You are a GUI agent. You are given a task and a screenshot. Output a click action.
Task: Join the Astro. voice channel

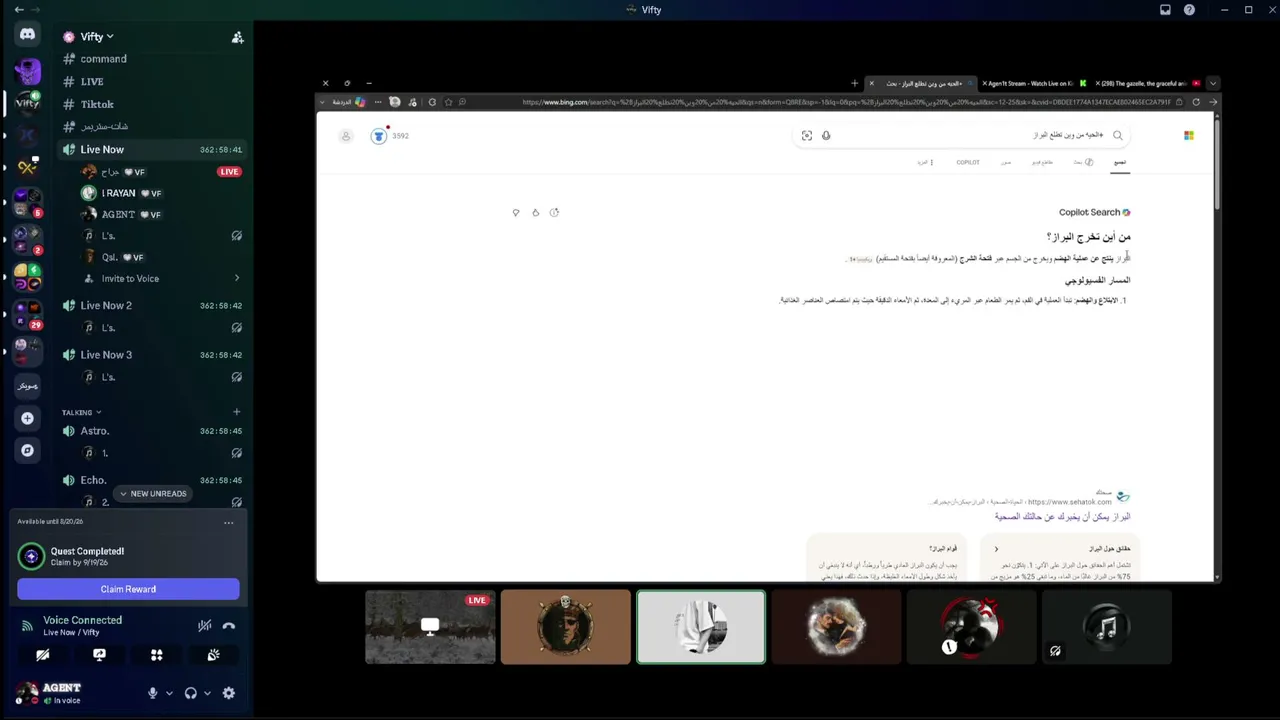[150, 431]
